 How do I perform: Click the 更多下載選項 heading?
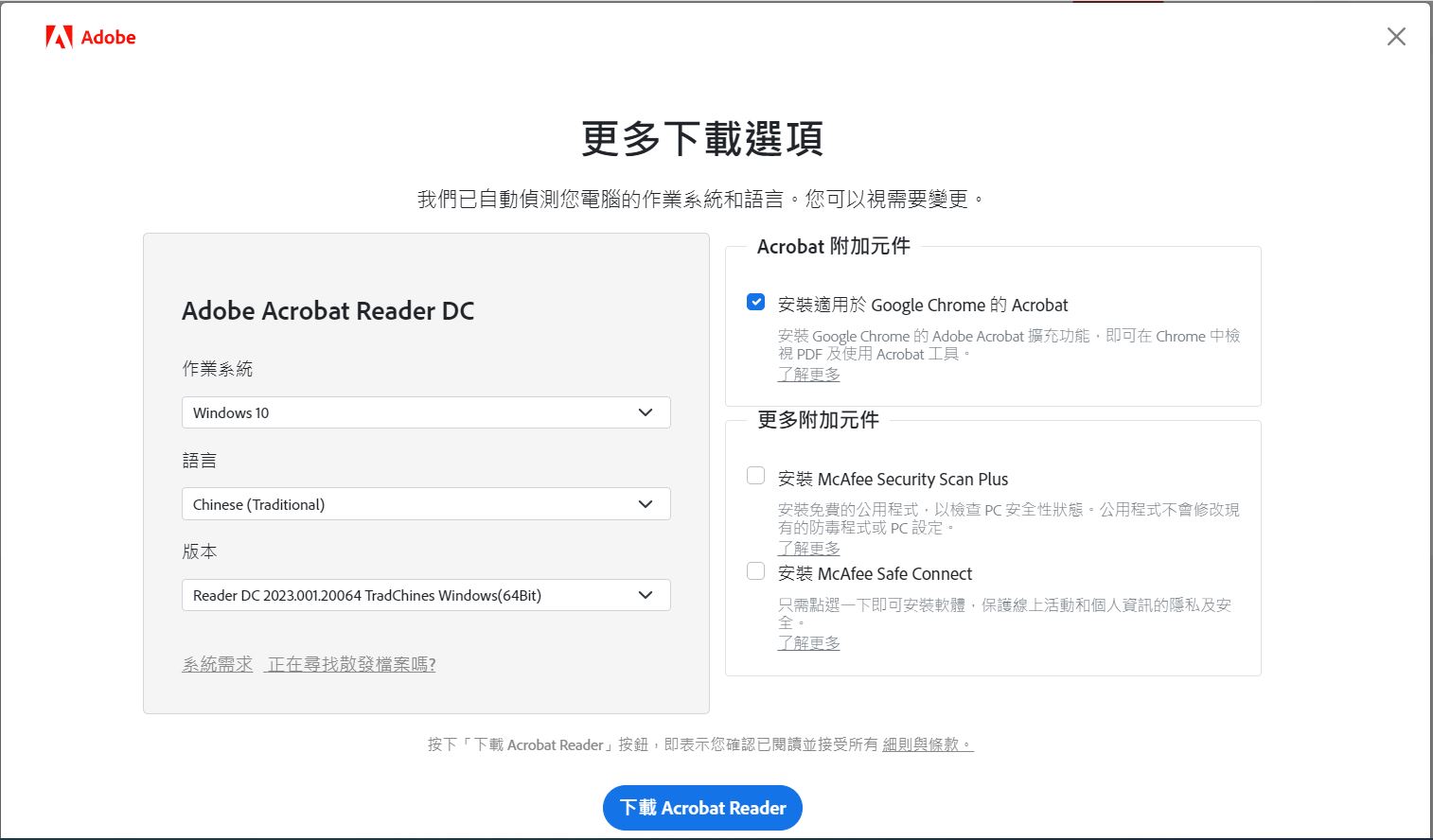click(x=702, y=139)
